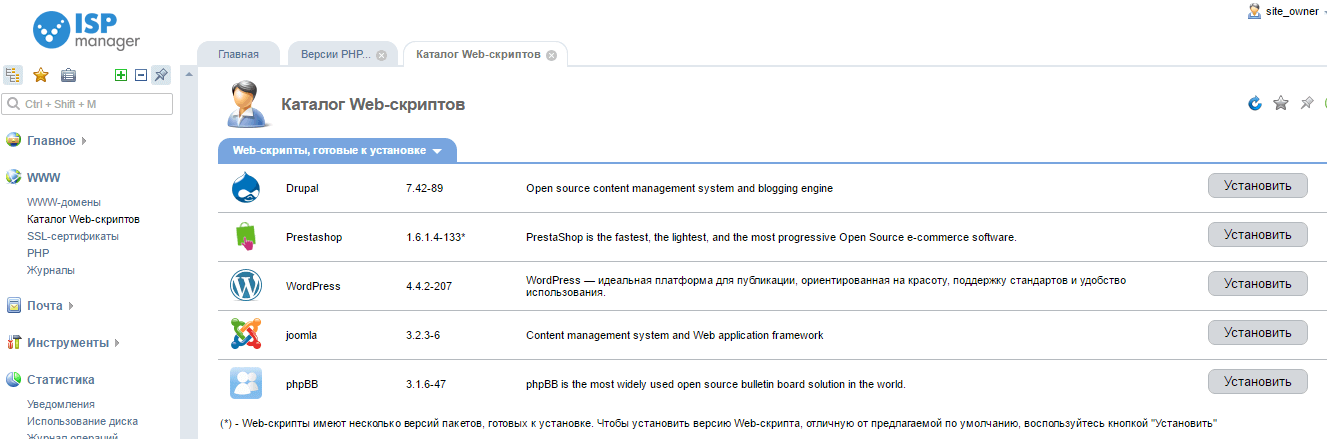Select version 4.4.2-207 of WordPress
1327x439 pixels.
429,286
